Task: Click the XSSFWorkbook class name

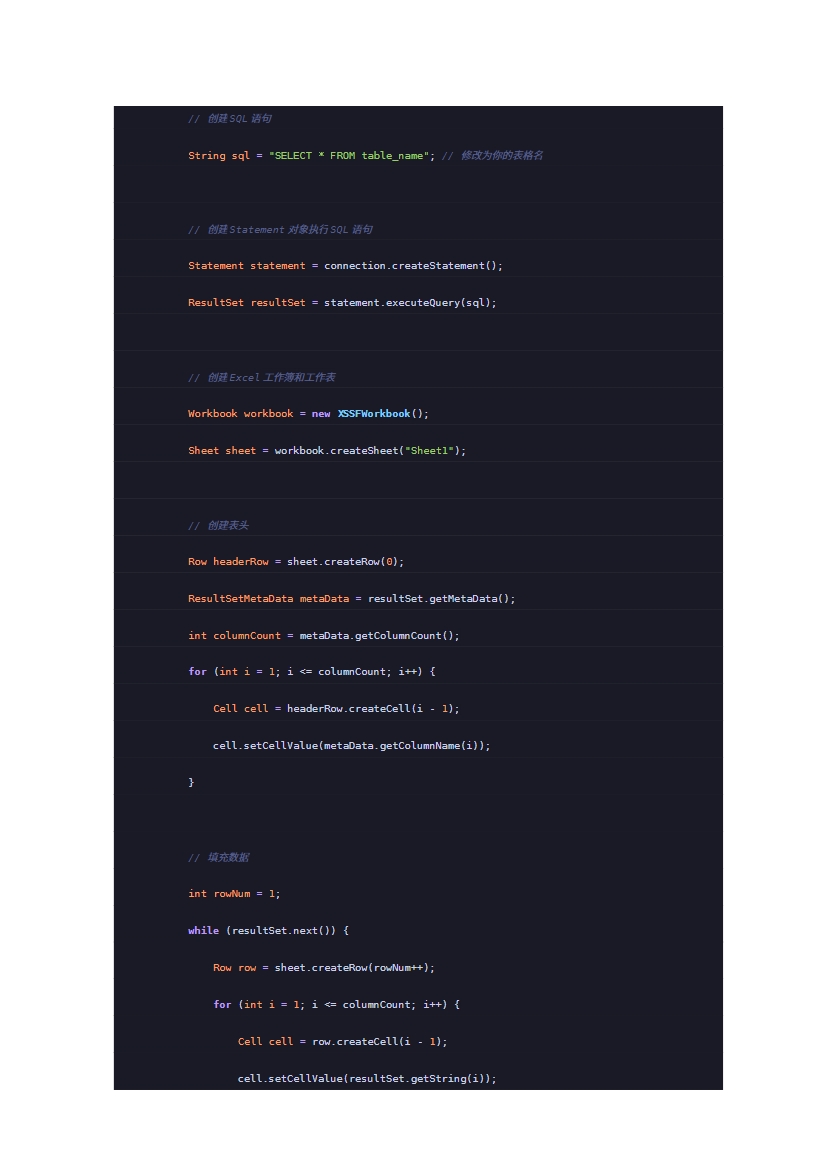Action: coord(374,414)
